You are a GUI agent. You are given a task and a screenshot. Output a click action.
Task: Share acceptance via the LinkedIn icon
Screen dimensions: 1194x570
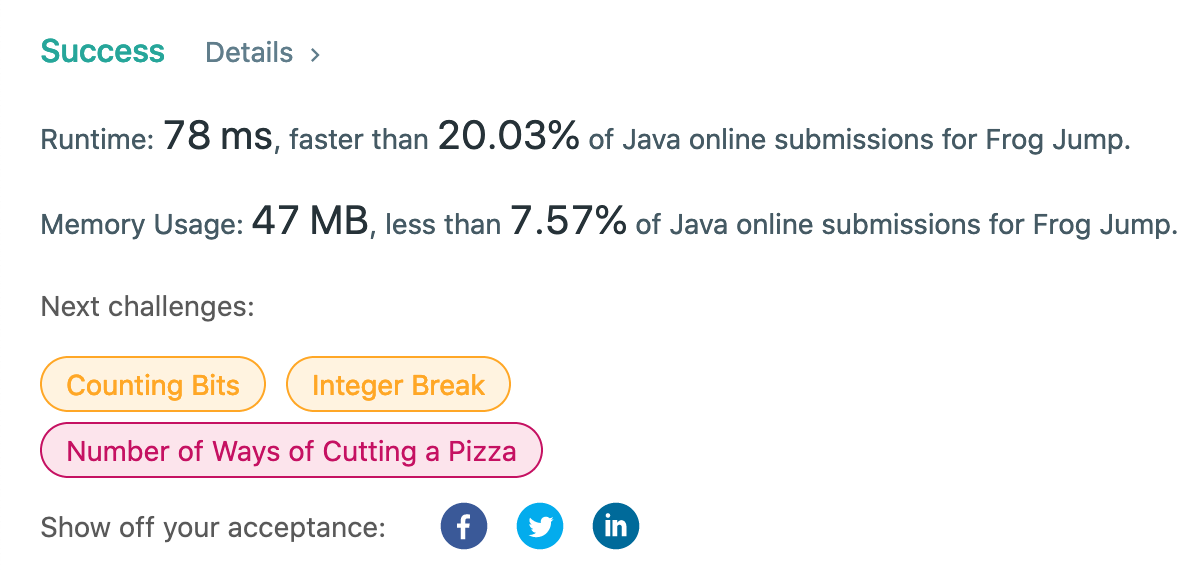(x=615, y=526)
